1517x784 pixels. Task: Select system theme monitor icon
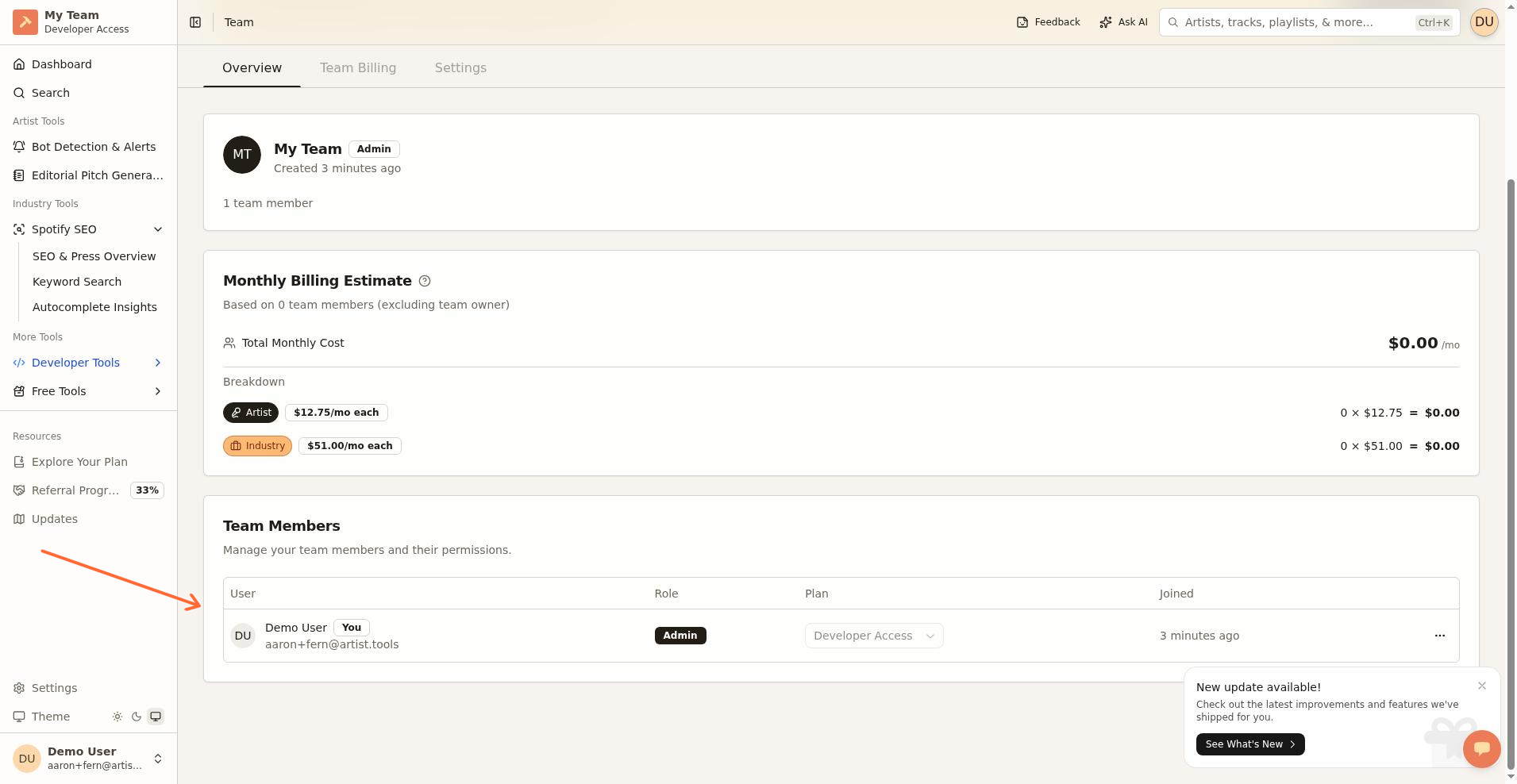click(156, 717)
